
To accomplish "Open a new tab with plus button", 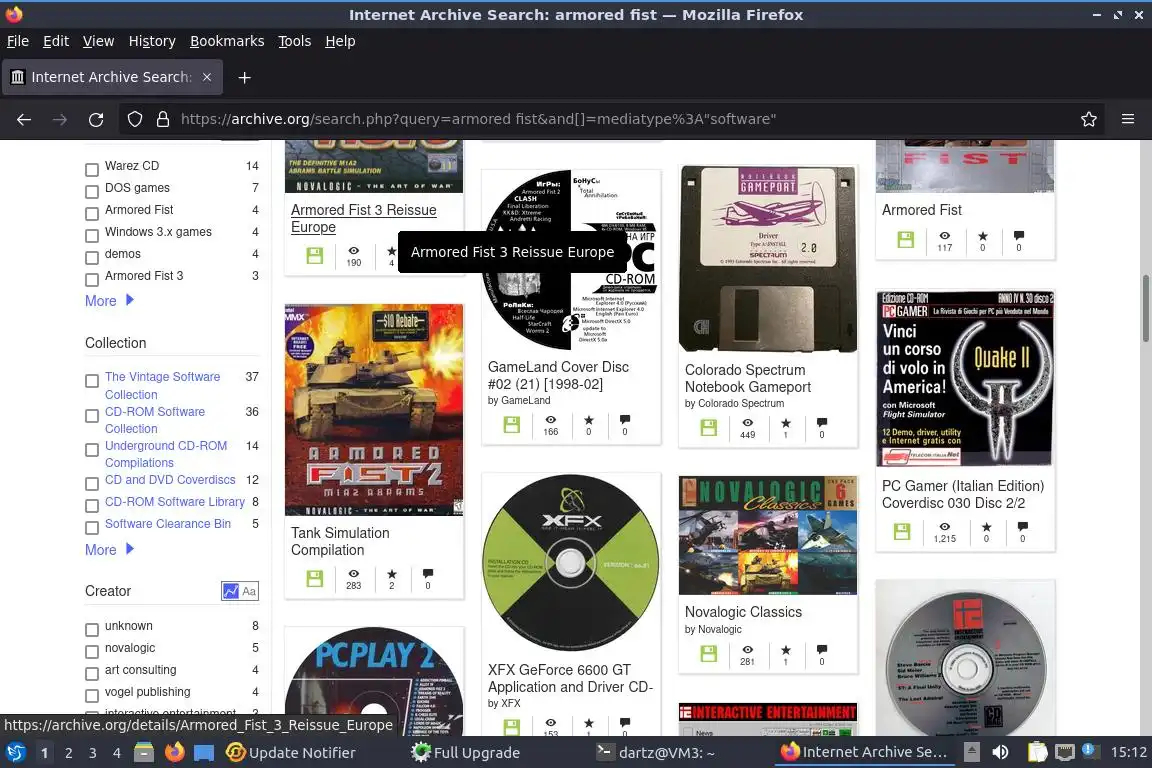I will [x=245, y=77].
